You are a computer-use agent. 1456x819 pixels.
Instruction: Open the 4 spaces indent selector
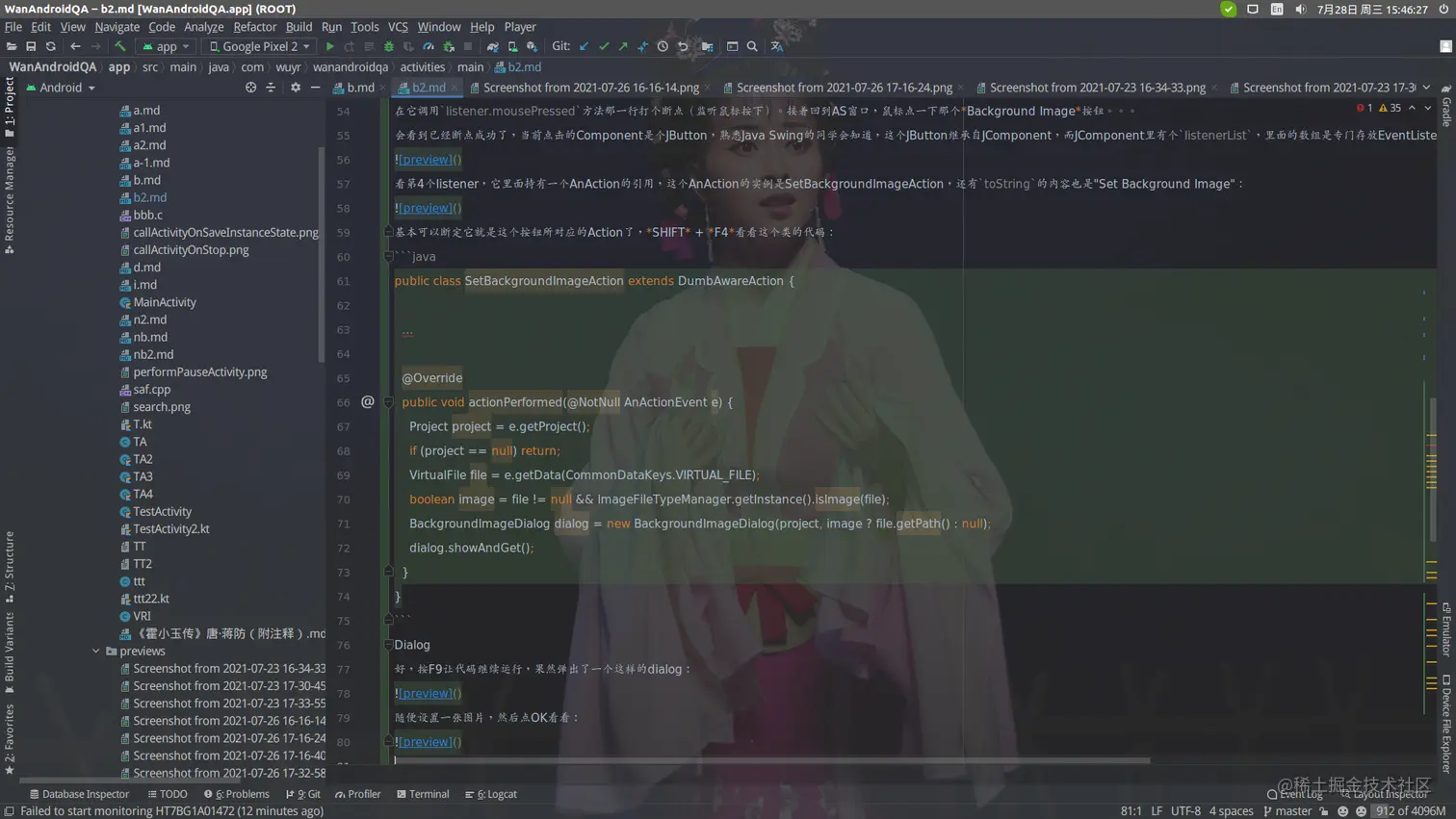tap(1232, 811)
